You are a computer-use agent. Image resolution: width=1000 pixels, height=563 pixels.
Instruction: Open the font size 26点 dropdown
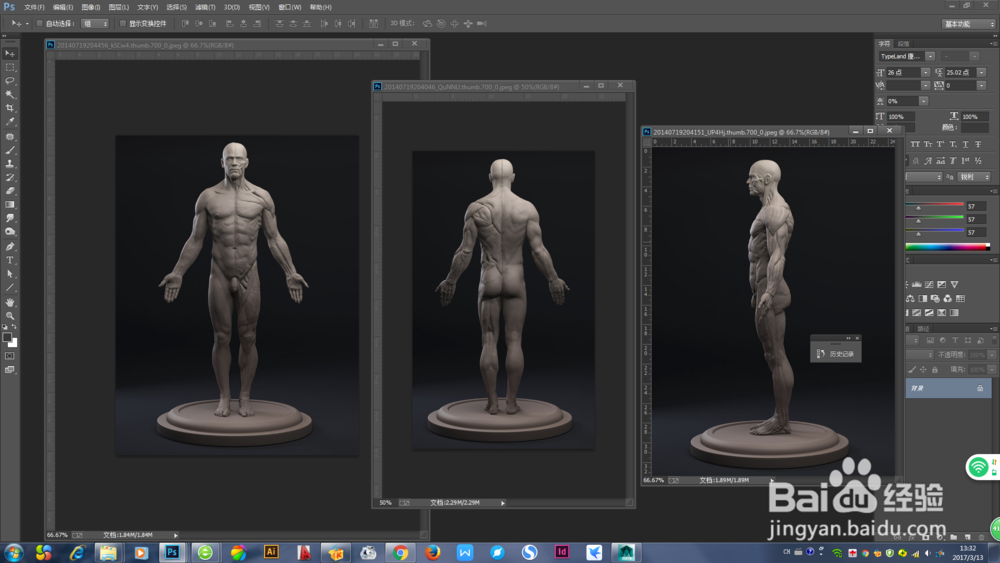point(925,73)
